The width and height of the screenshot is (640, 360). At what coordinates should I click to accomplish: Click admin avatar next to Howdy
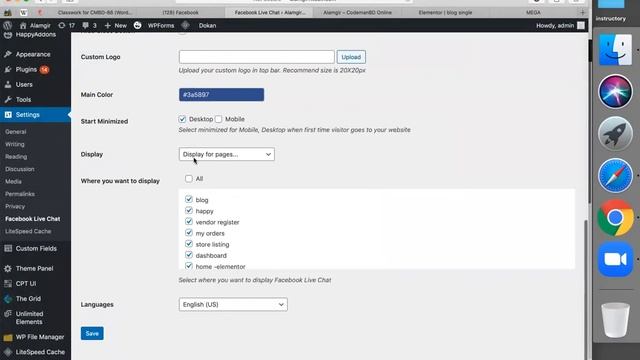click(x=581, y=25)
